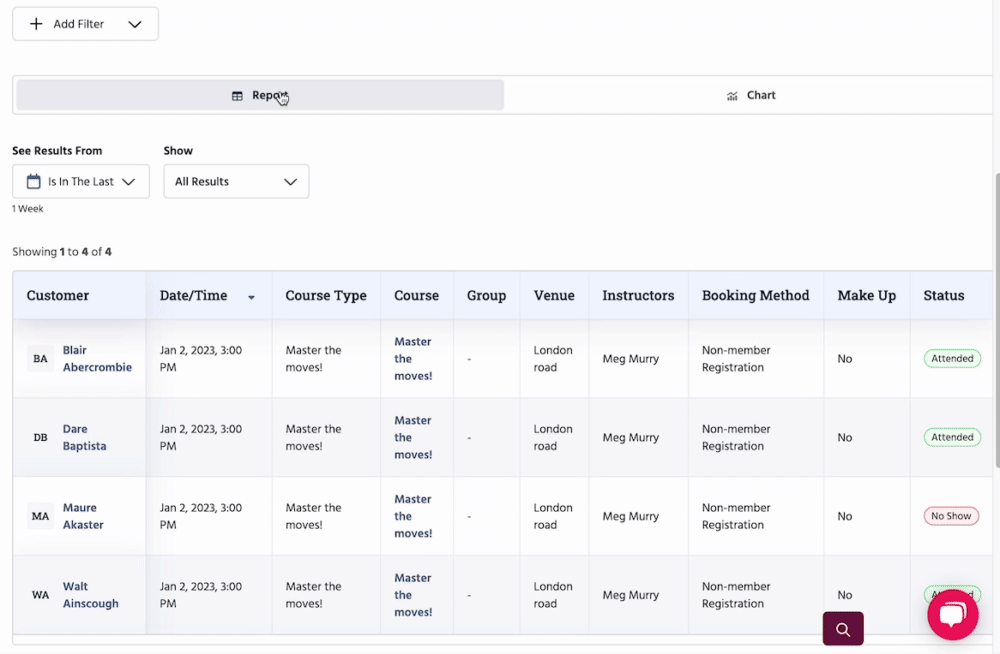This screenshot has height=654, width=1000.
Task: Click the vertical page scrollbar
Action: (996, 320)
